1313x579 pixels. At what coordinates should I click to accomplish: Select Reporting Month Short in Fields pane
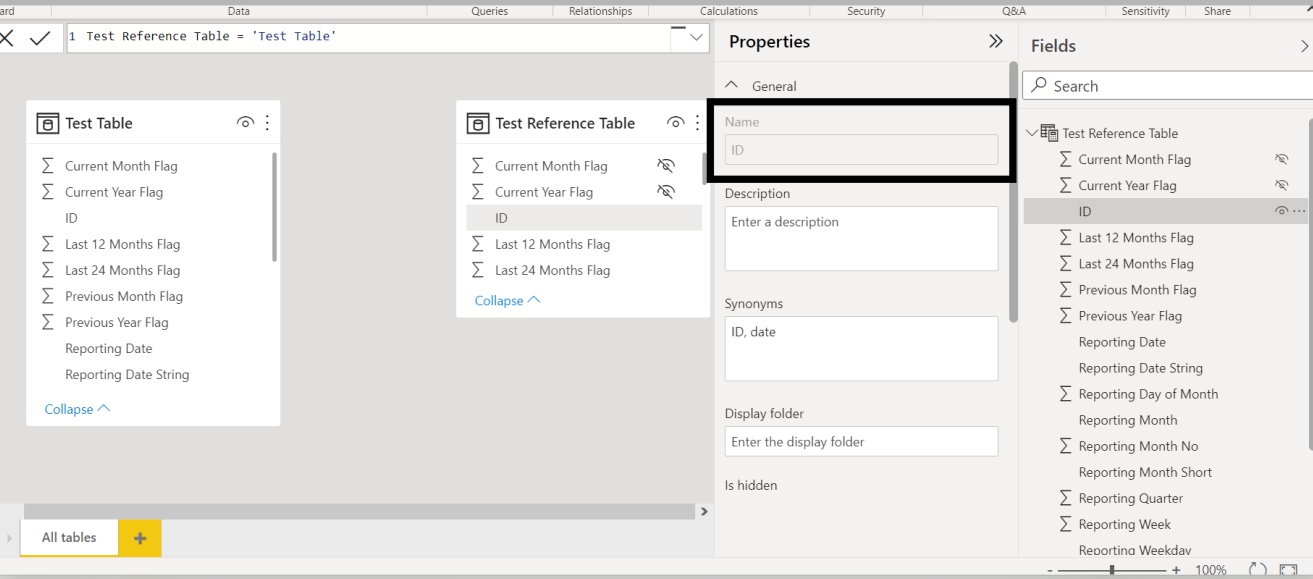(x=1145, y=472)
